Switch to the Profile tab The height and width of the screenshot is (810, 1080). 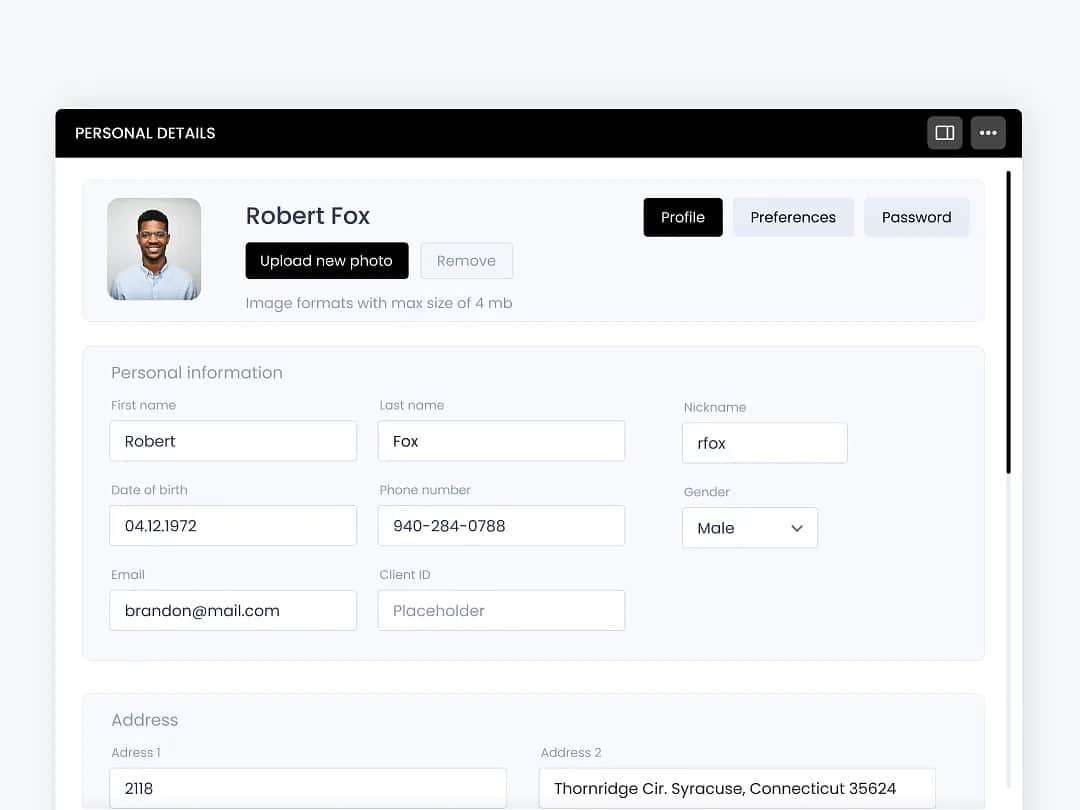683,217
